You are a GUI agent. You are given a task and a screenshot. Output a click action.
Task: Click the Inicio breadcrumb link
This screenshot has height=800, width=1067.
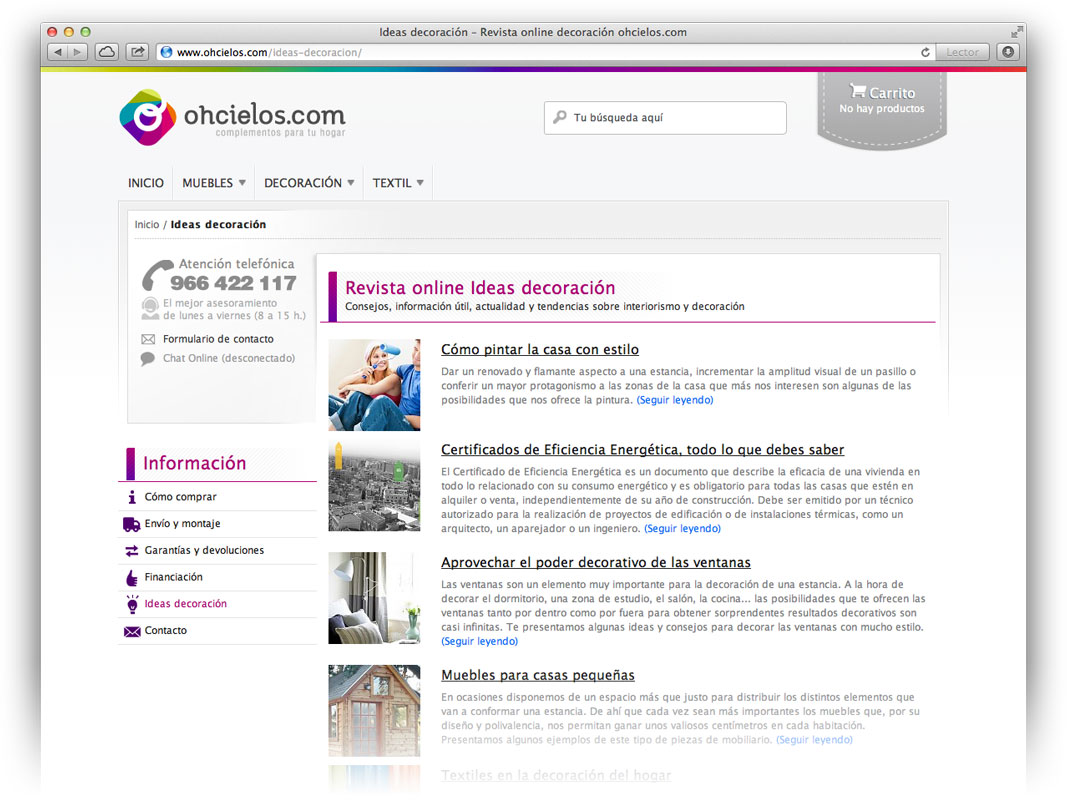tap(146, 224)
